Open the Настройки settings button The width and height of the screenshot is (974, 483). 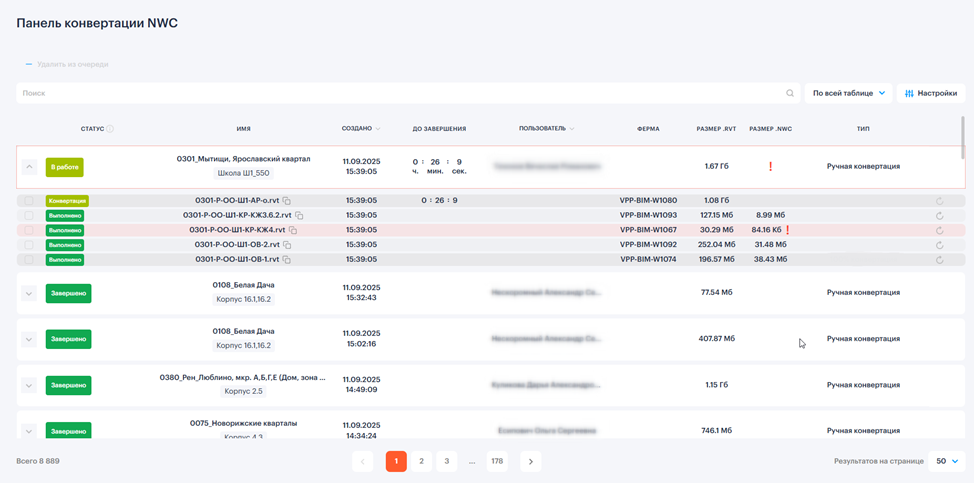coord(930,93)
